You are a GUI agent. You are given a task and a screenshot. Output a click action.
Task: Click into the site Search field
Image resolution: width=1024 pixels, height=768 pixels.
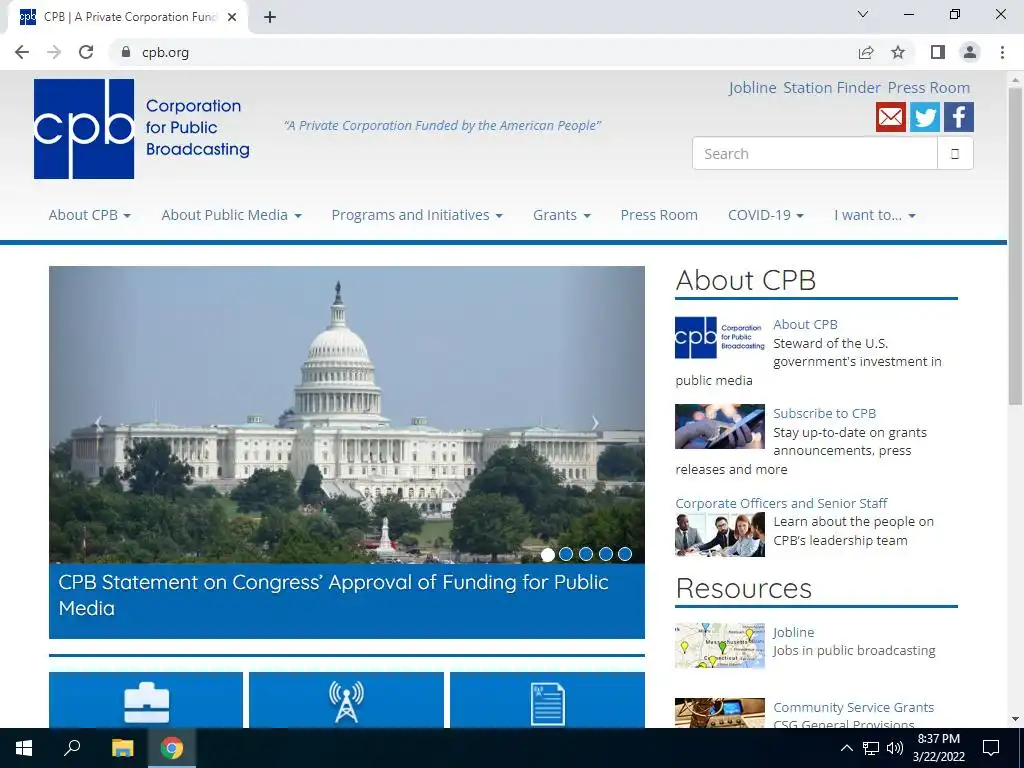click(x=815, y=153)
